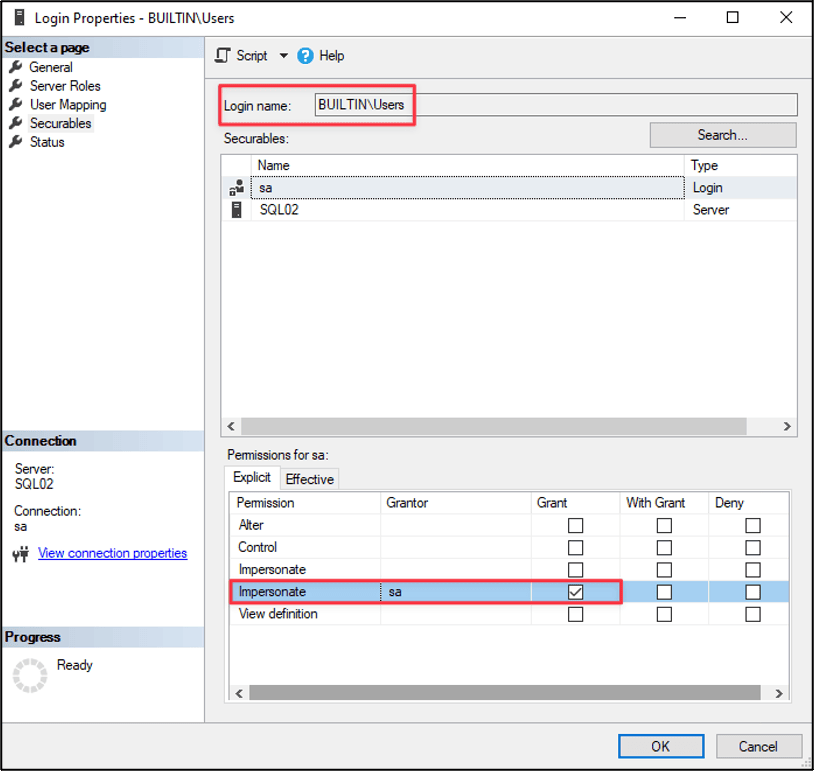Check Grant for Control permission
This screenshot has height=772, width=814.
(575, 548)
